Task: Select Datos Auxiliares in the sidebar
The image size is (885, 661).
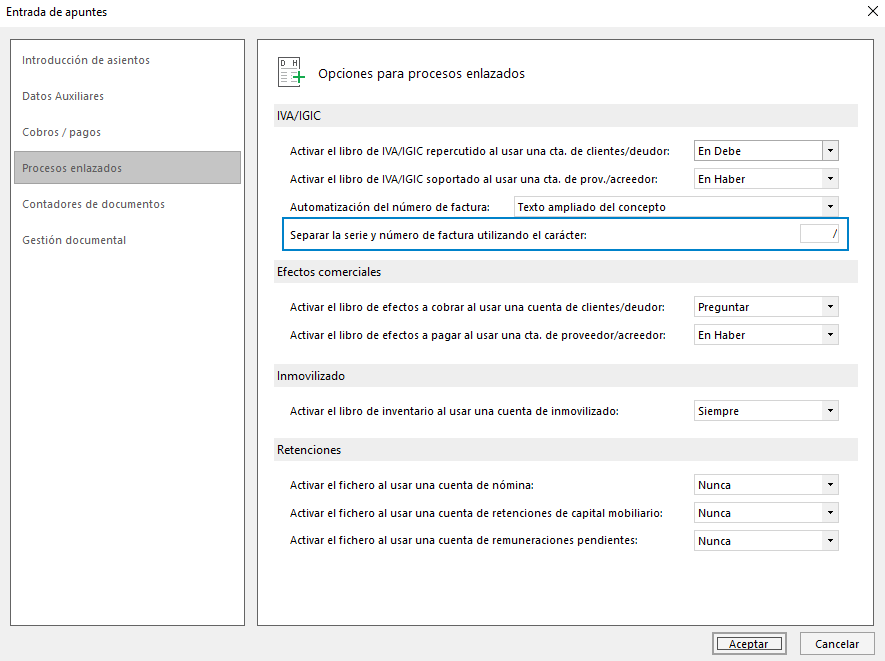Action: pyautogui.click(x=63, y=96)
